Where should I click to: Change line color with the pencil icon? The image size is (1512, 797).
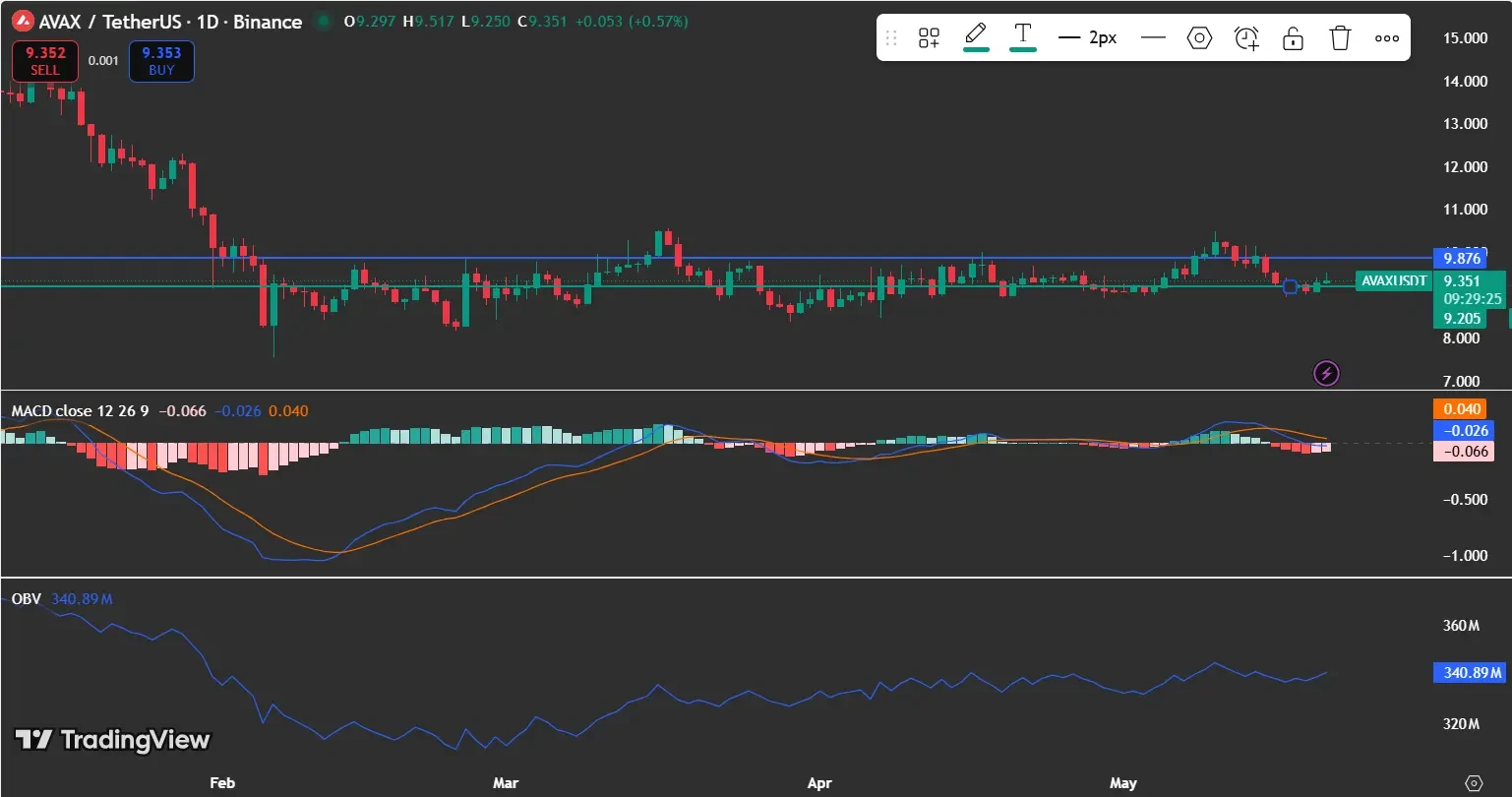point(976,37)
